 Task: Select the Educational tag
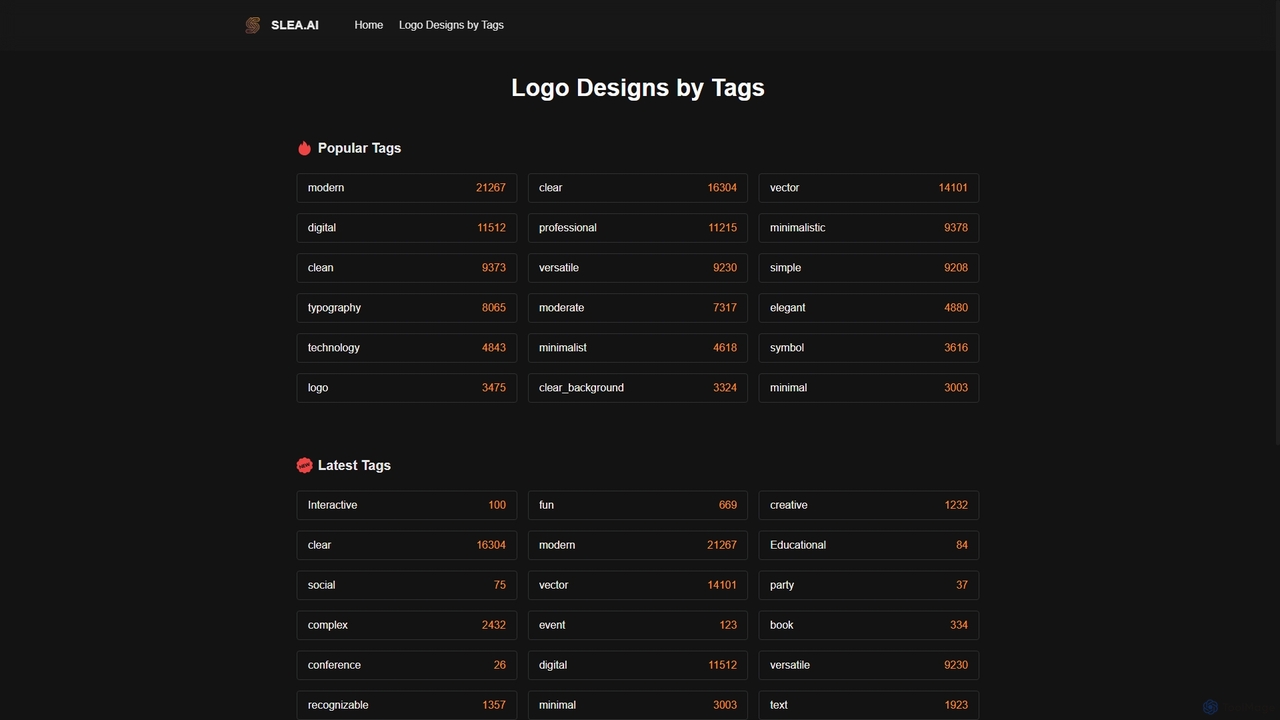click(x=869, y=545)
